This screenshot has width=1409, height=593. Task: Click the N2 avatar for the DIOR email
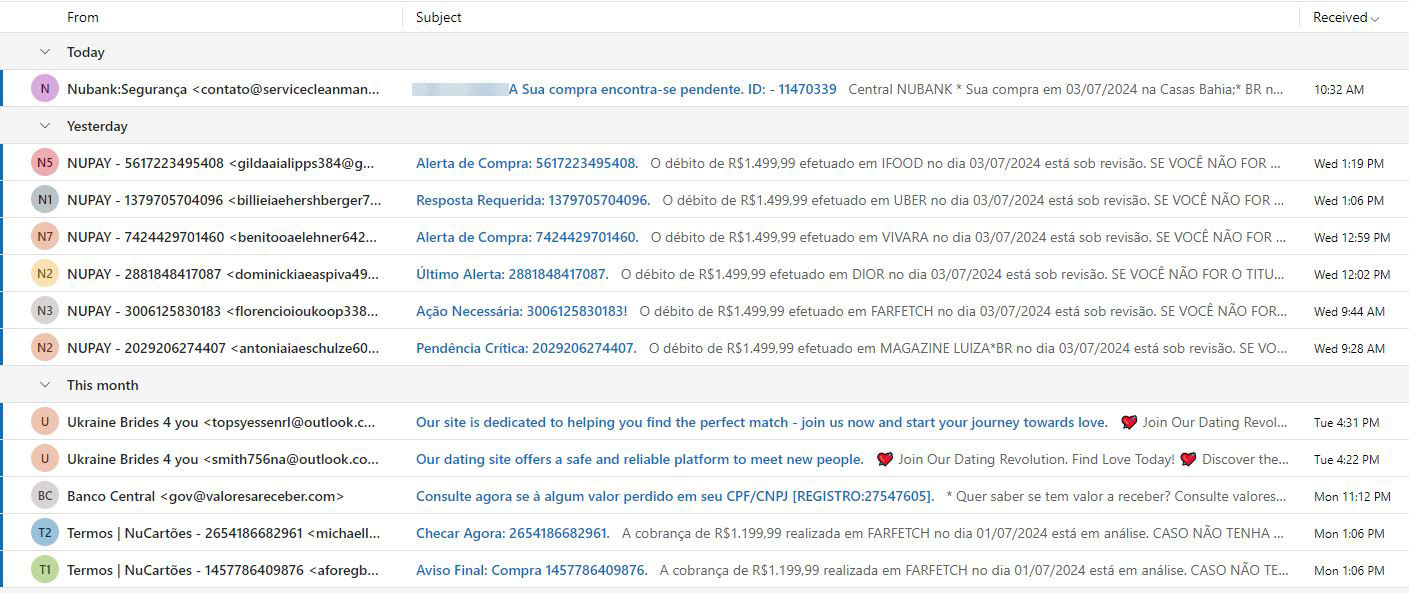[x=45, y=274]
